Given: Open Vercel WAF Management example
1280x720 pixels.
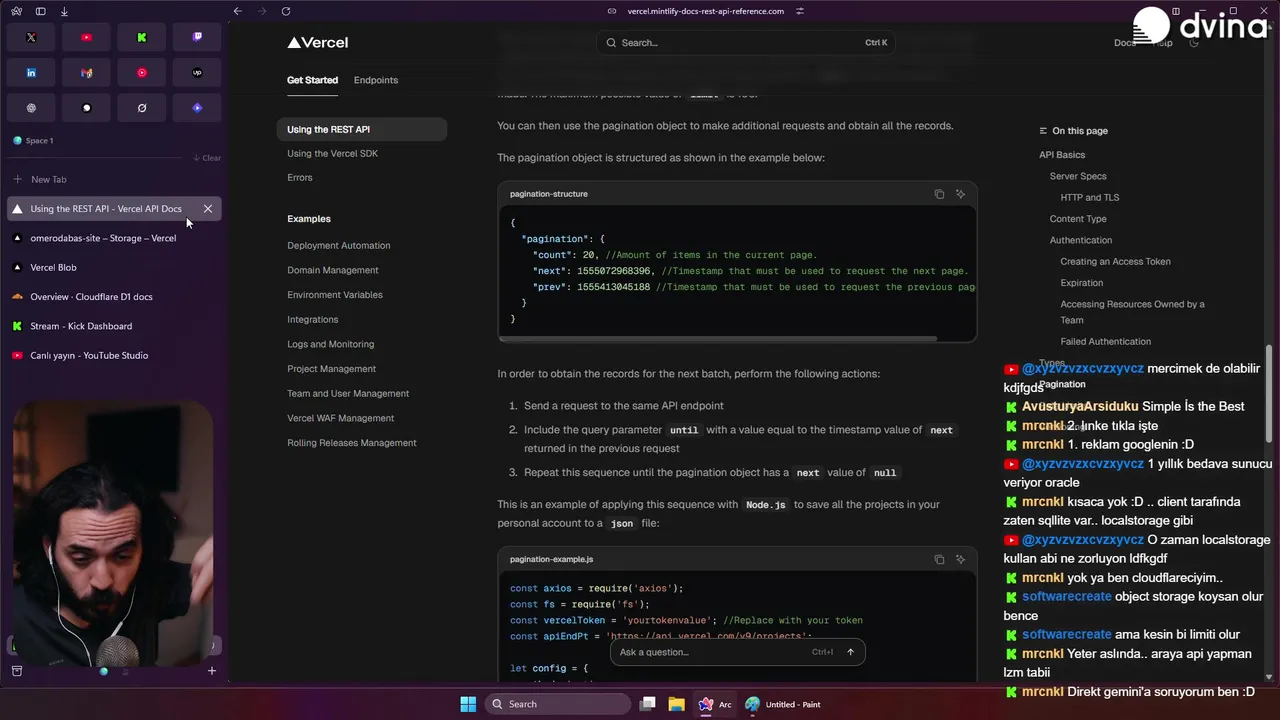Looking at the screenshot, I should click(341, 418).
